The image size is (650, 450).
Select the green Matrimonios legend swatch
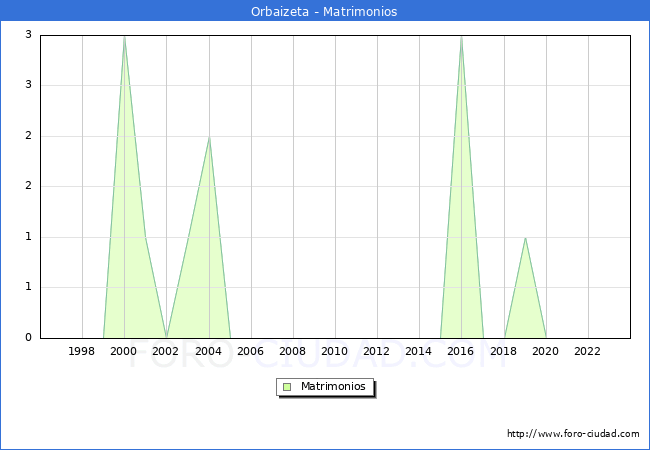click(x=287, y=387)
